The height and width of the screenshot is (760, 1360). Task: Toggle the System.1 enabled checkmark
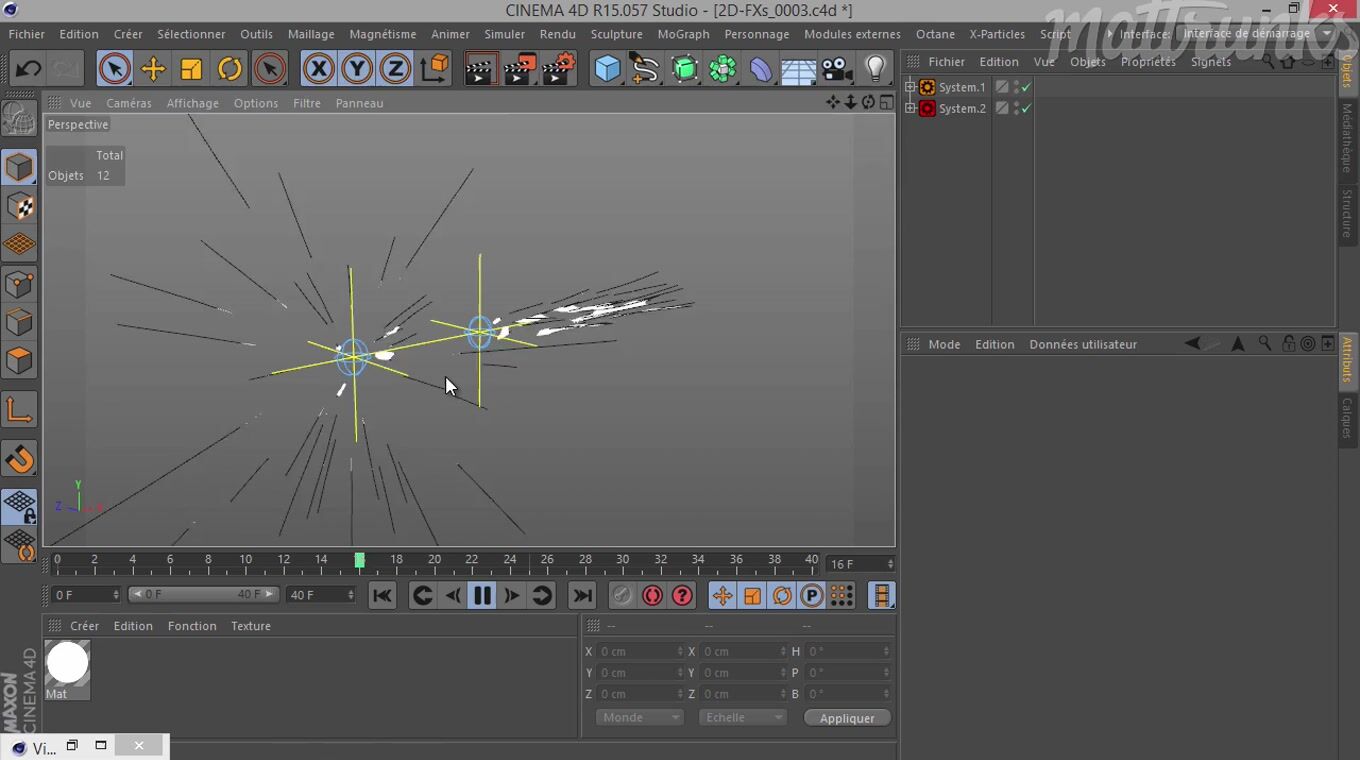click(x=1026, y=87)
